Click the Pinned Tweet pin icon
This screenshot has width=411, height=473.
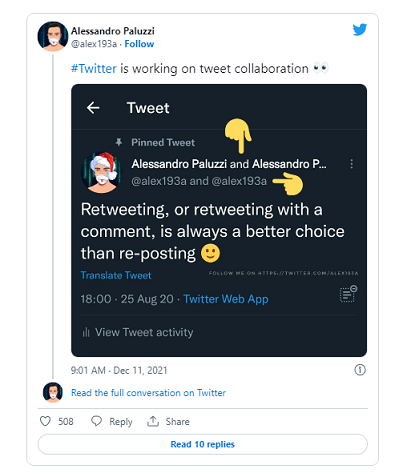coord(118,142)
